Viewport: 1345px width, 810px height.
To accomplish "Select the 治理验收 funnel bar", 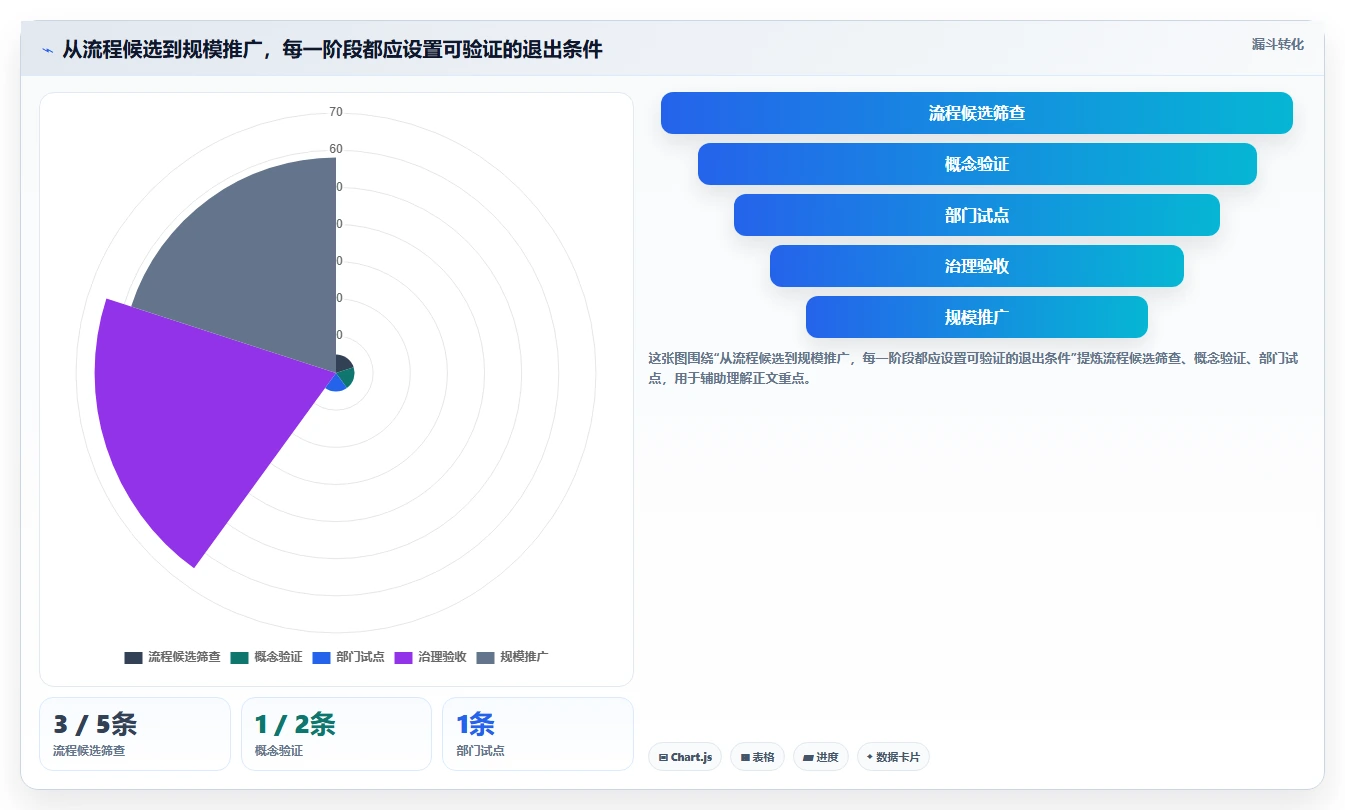I will click(977, 266).
